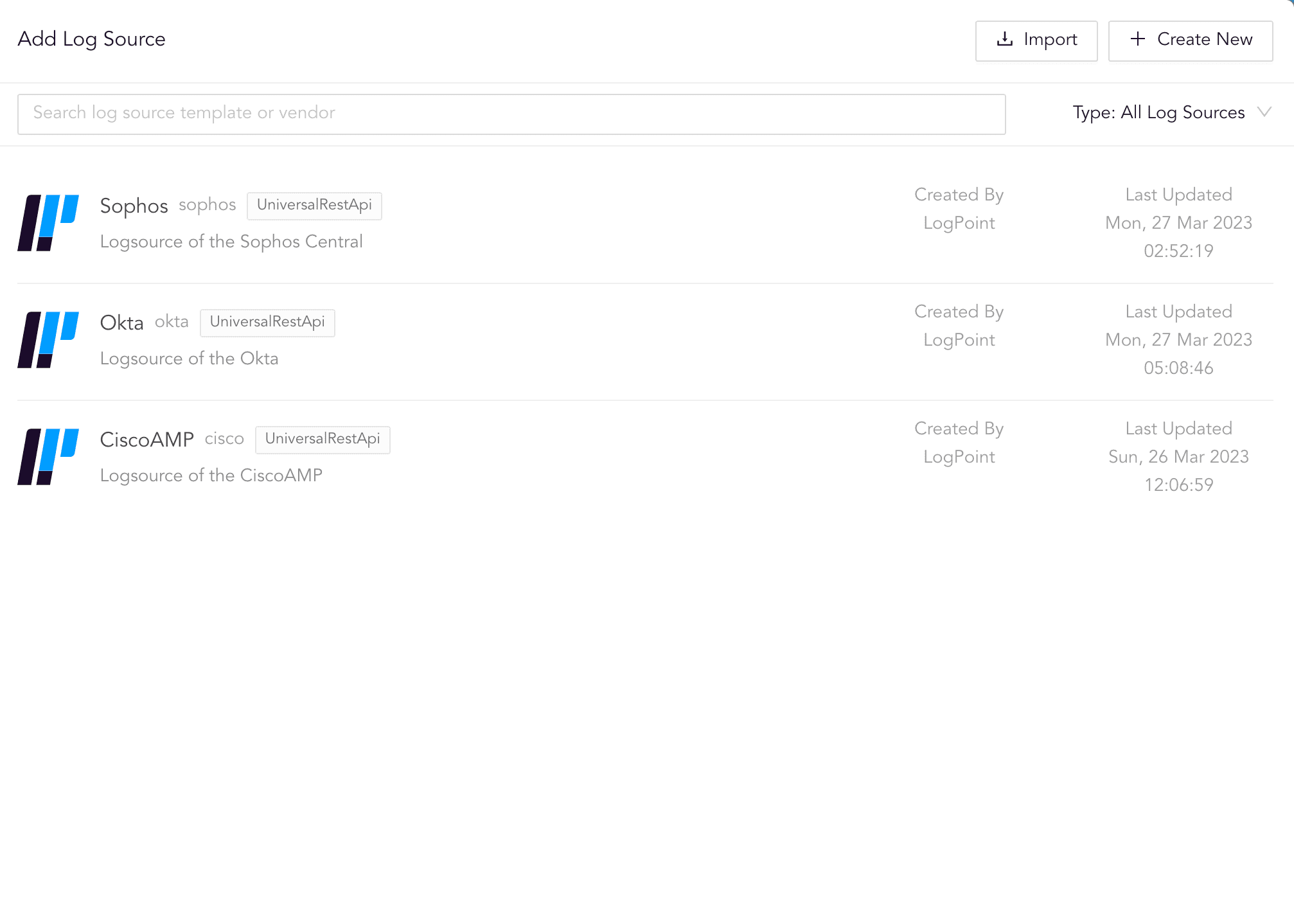
Task: Click the Create New button
Action: pos(1191,40)
